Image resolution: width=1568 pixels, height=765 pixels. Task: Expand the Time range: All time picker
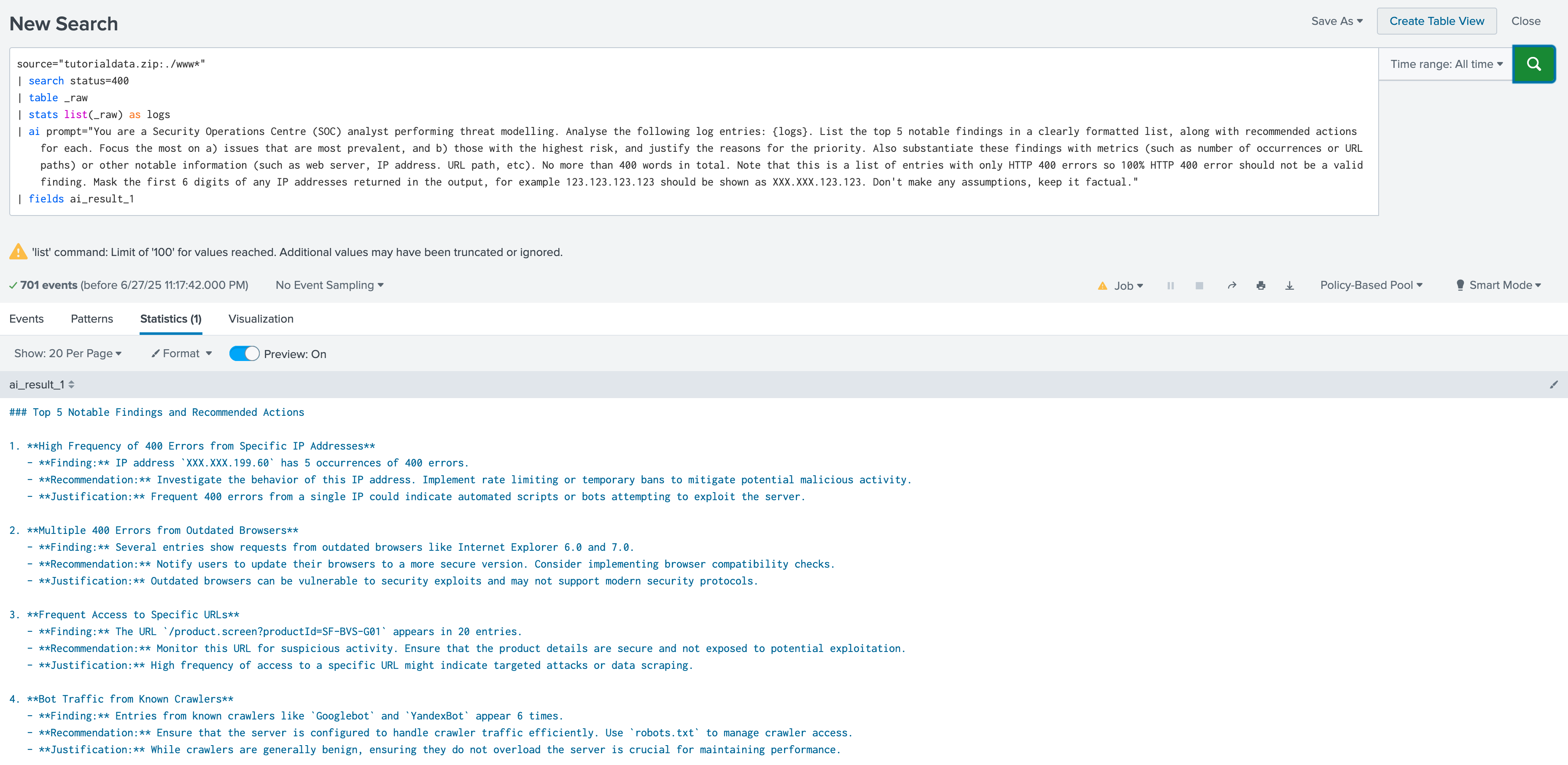pos(1446,64)
